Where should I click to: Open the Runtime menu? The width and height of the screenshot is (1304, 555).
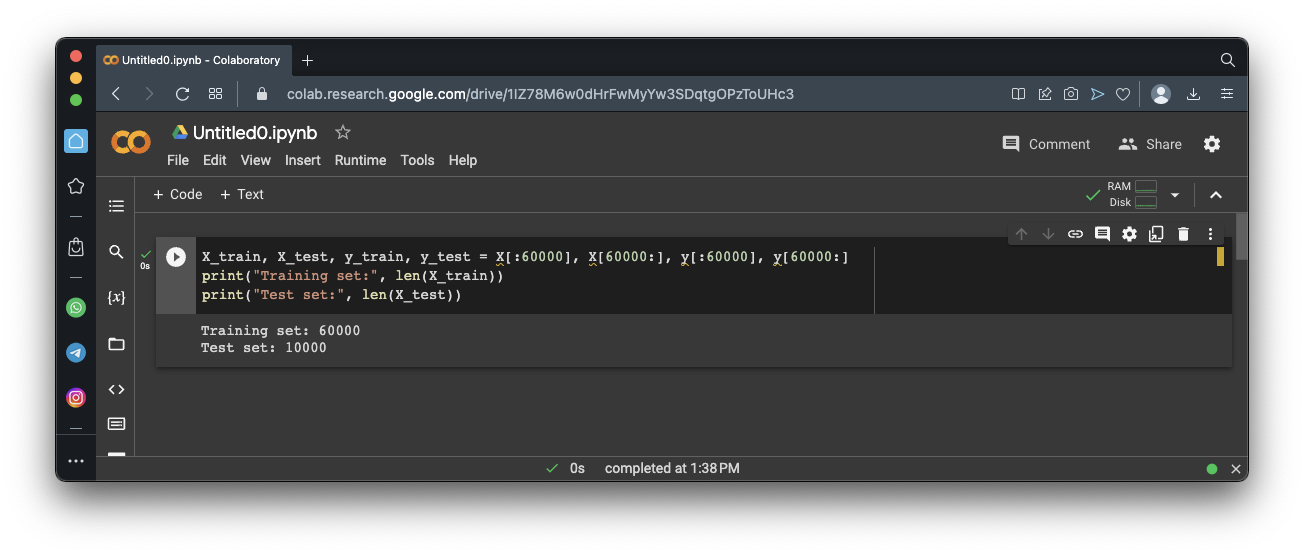click(x=360, y=160)
